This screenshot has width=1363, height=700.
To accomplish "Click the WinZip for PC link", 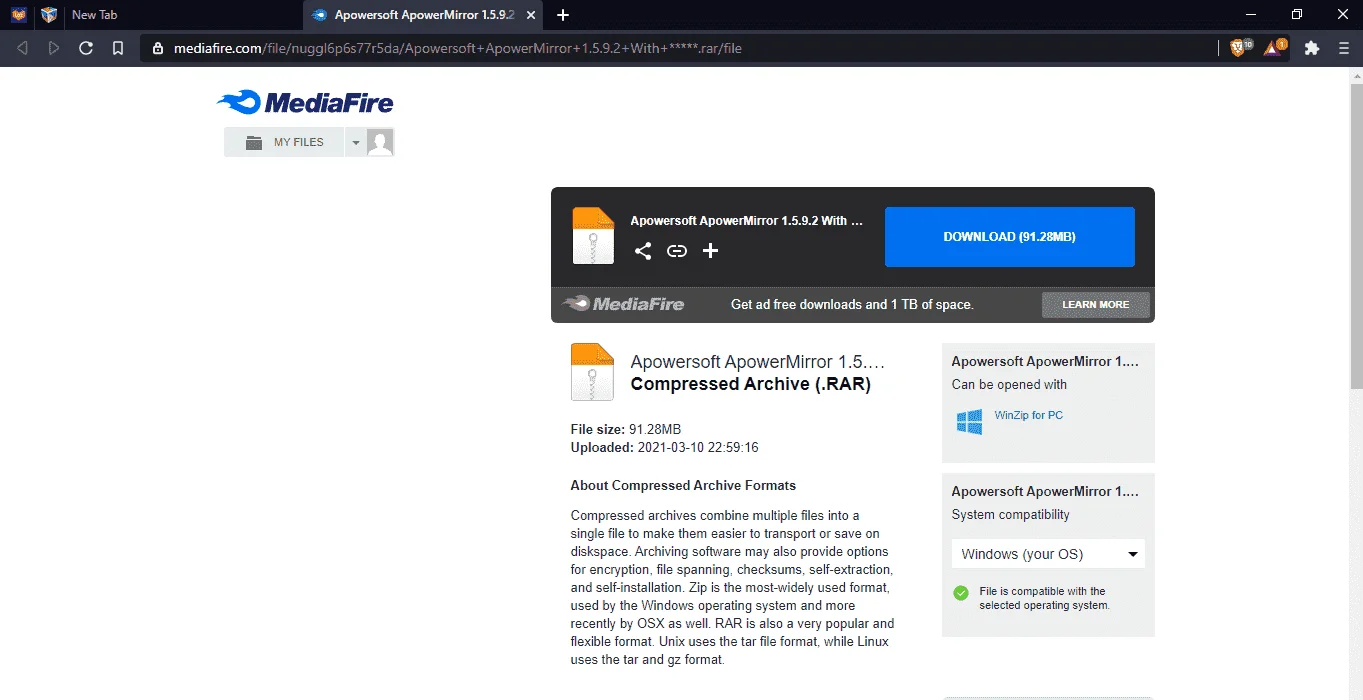I will pos(1028,415).
